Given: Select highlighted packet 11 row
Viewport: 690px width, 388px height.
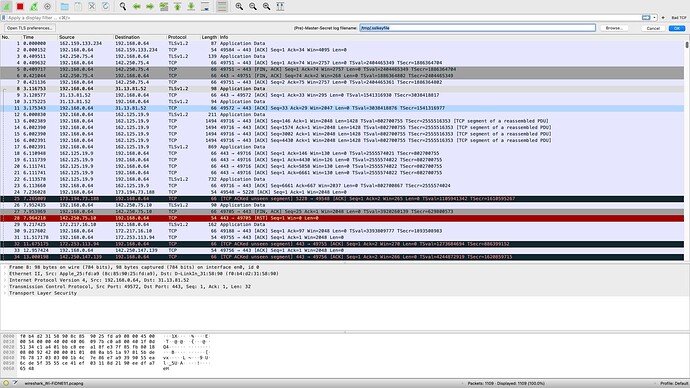Looking at the screenshot, I should [x=342, y=108].
